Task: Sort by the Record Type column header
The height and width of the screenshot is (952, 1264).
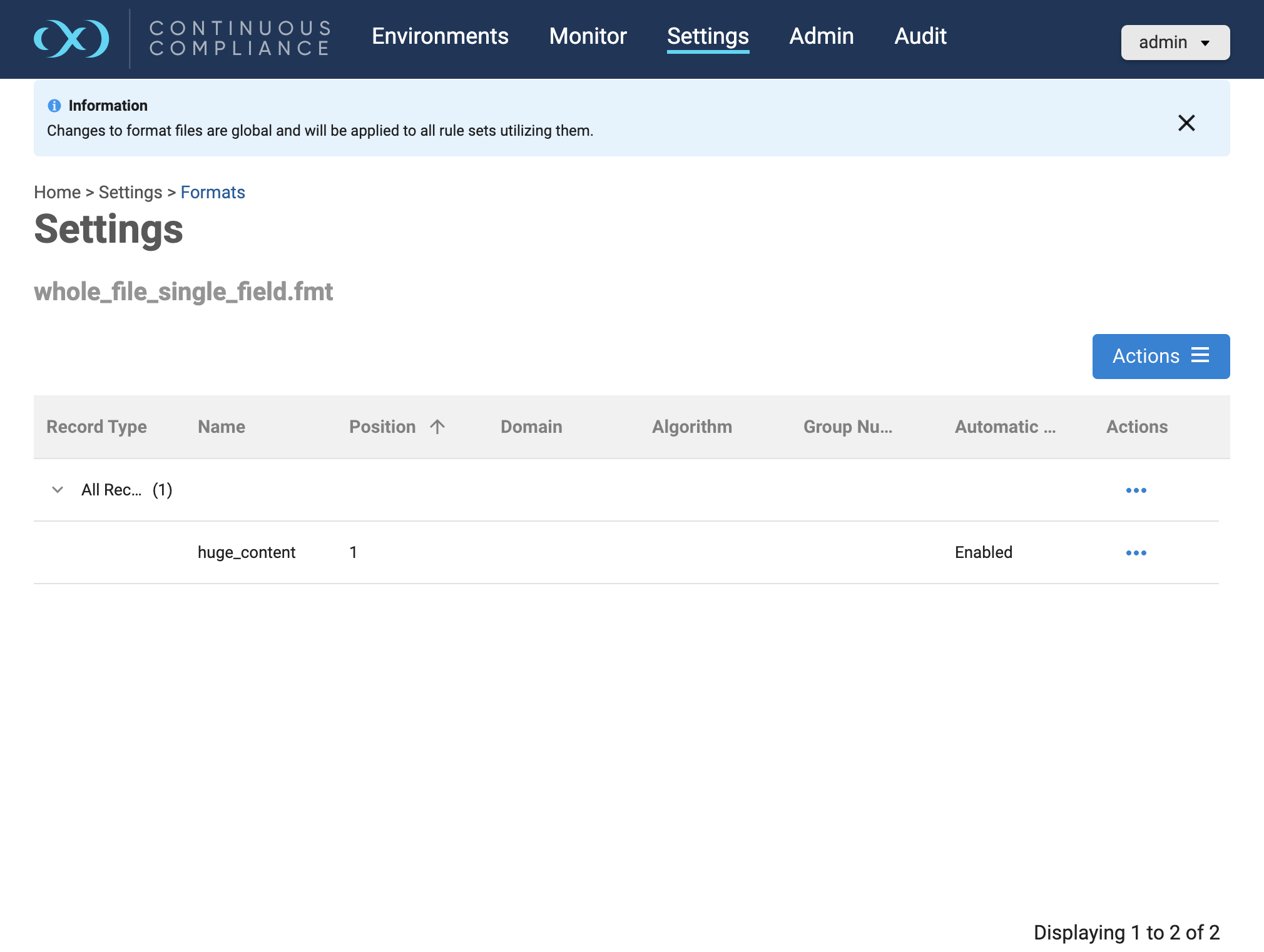Action: coord(96,427)
